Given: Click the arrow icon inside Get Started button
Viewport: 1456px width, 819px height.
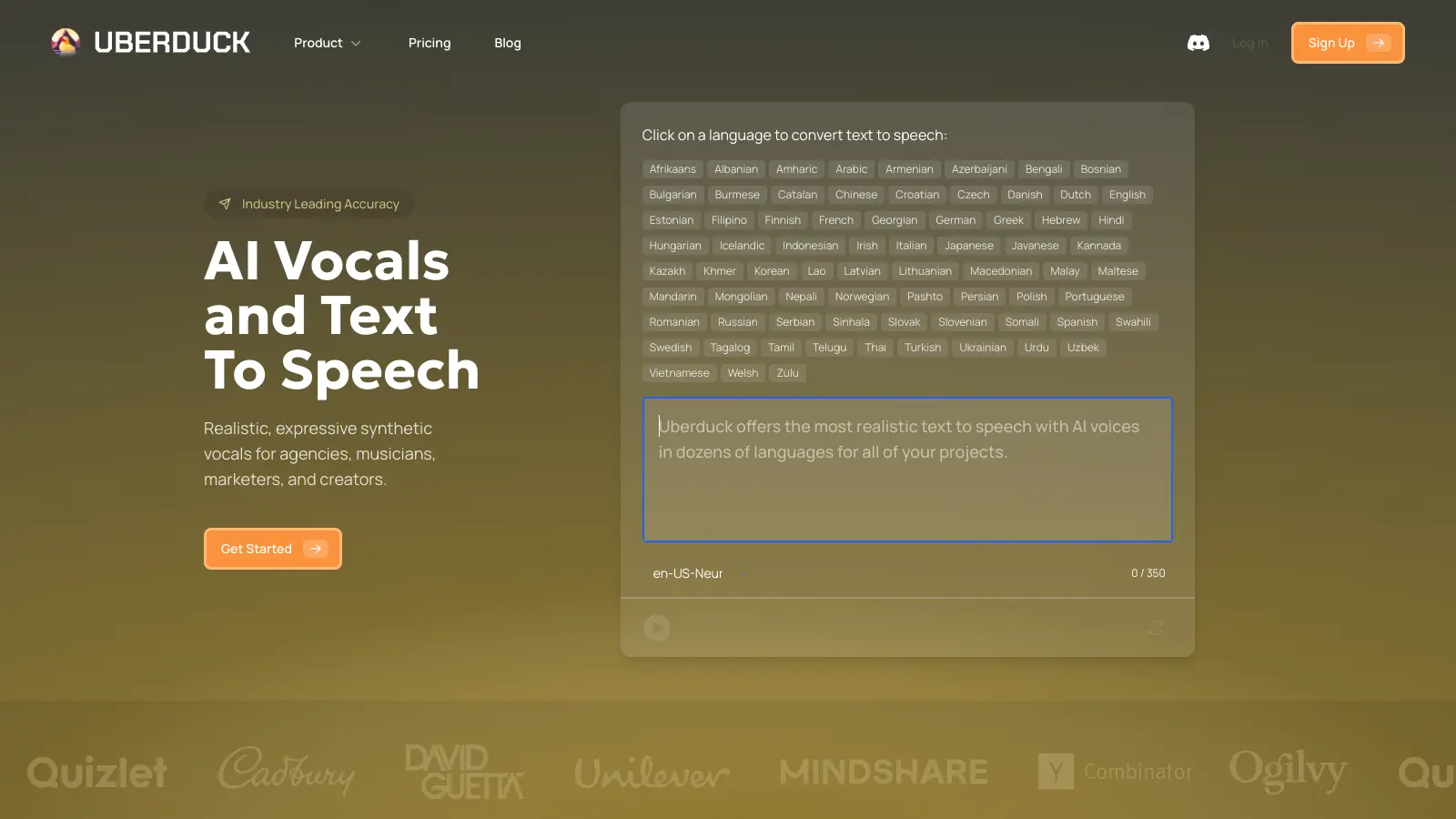Looking at the screenshot, I should click(317, 549).
